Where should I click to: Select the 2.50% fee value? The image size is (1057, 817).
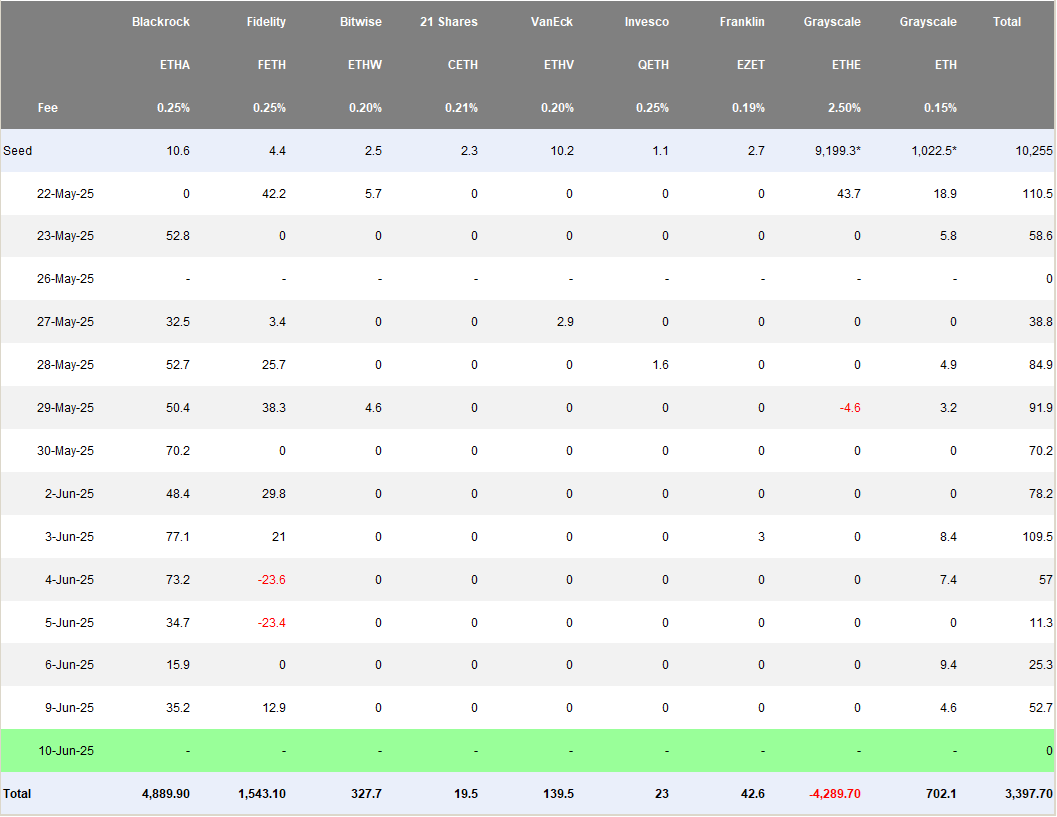tap(844, 108)
